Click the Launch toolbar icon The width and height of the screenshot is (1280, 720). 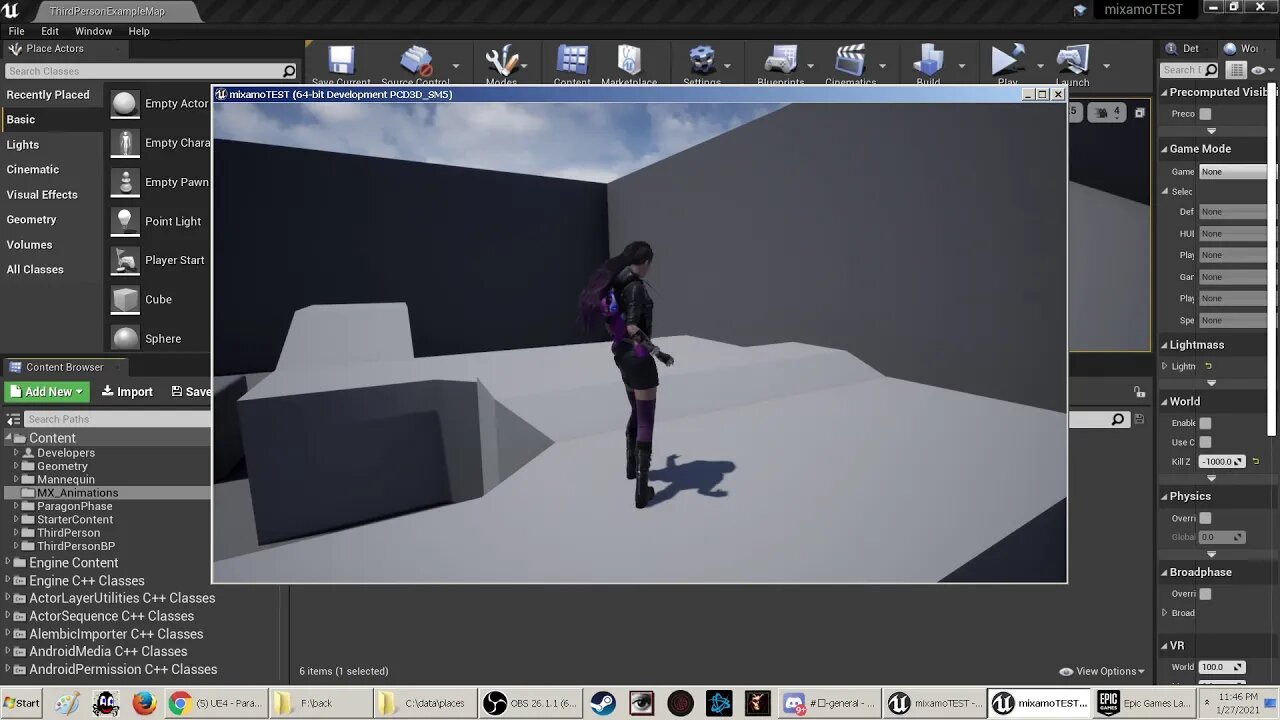1072,61
